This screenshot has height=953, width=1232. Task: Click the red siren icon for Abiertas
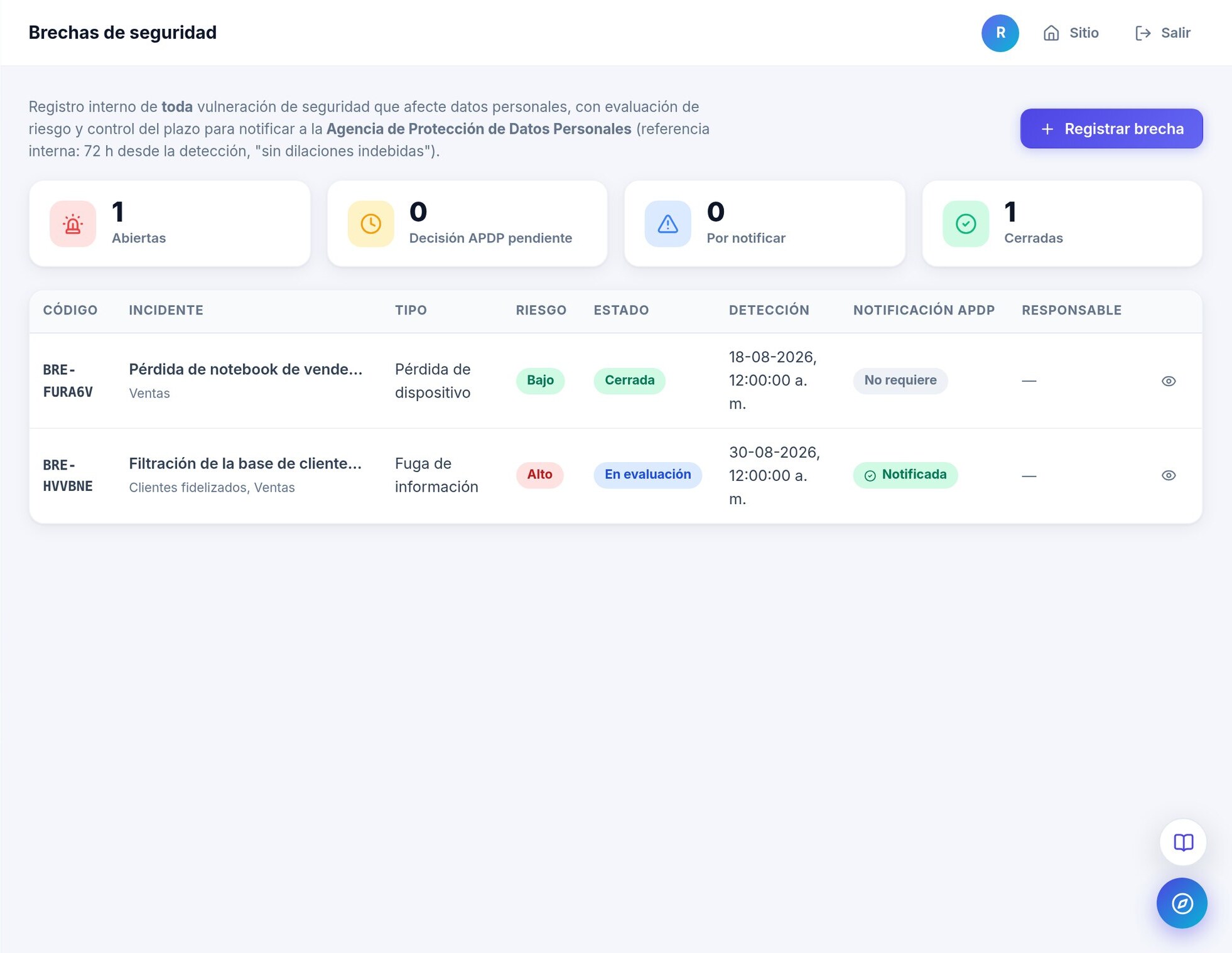(73, 224)
